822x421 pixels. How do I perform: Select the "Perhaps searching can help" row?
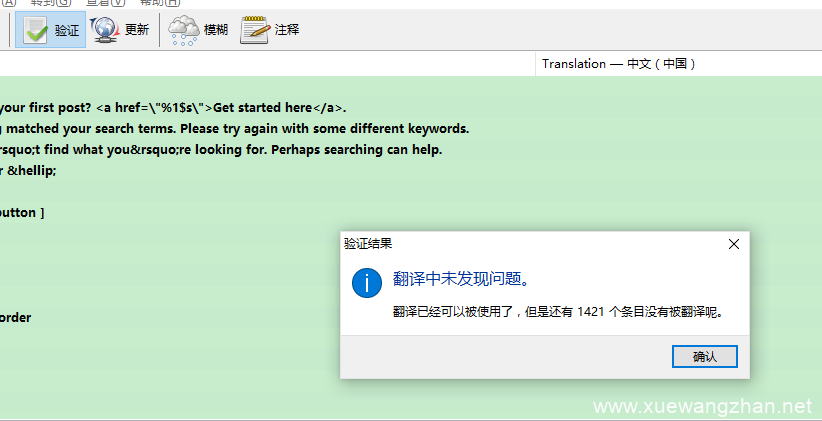[x=220, y=150]
